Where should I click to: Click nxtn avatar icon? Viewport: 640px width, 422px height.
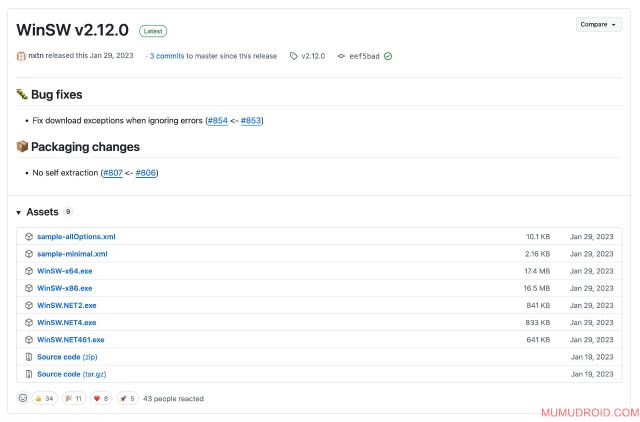[x=21, y=56]
